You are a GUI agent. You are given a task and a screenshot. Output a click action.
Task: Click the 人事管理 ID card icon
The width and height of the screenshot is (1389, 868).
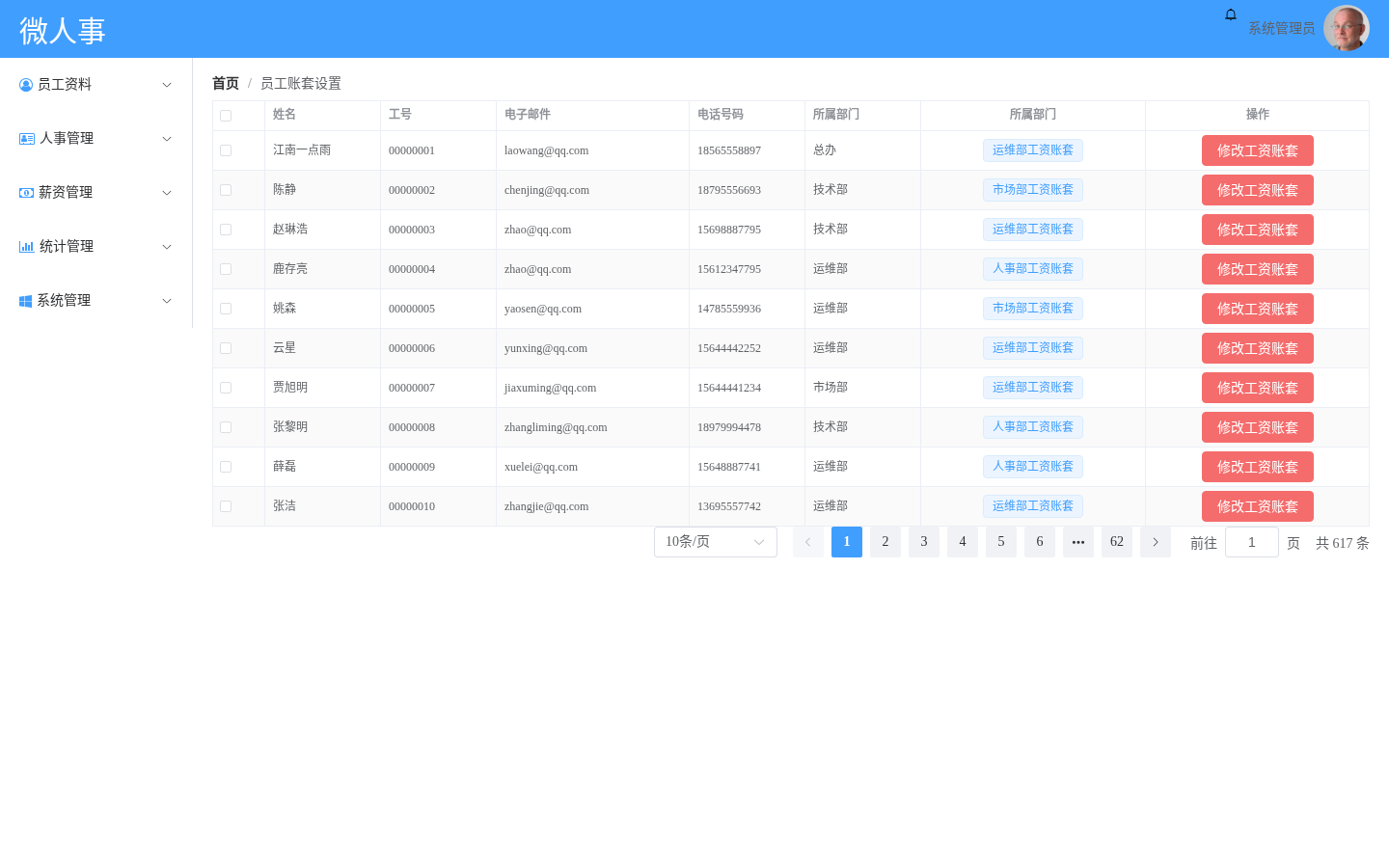point(27,139)
